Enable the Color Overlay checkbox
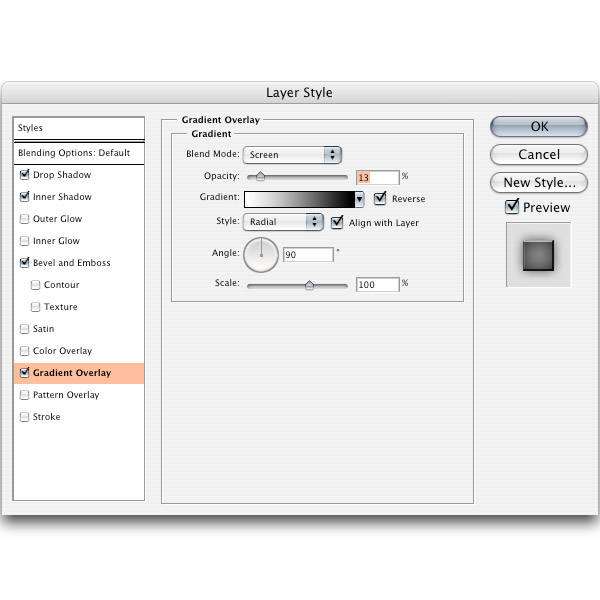Viewport: 600px width, 600px height. click(x=24, y=351)
